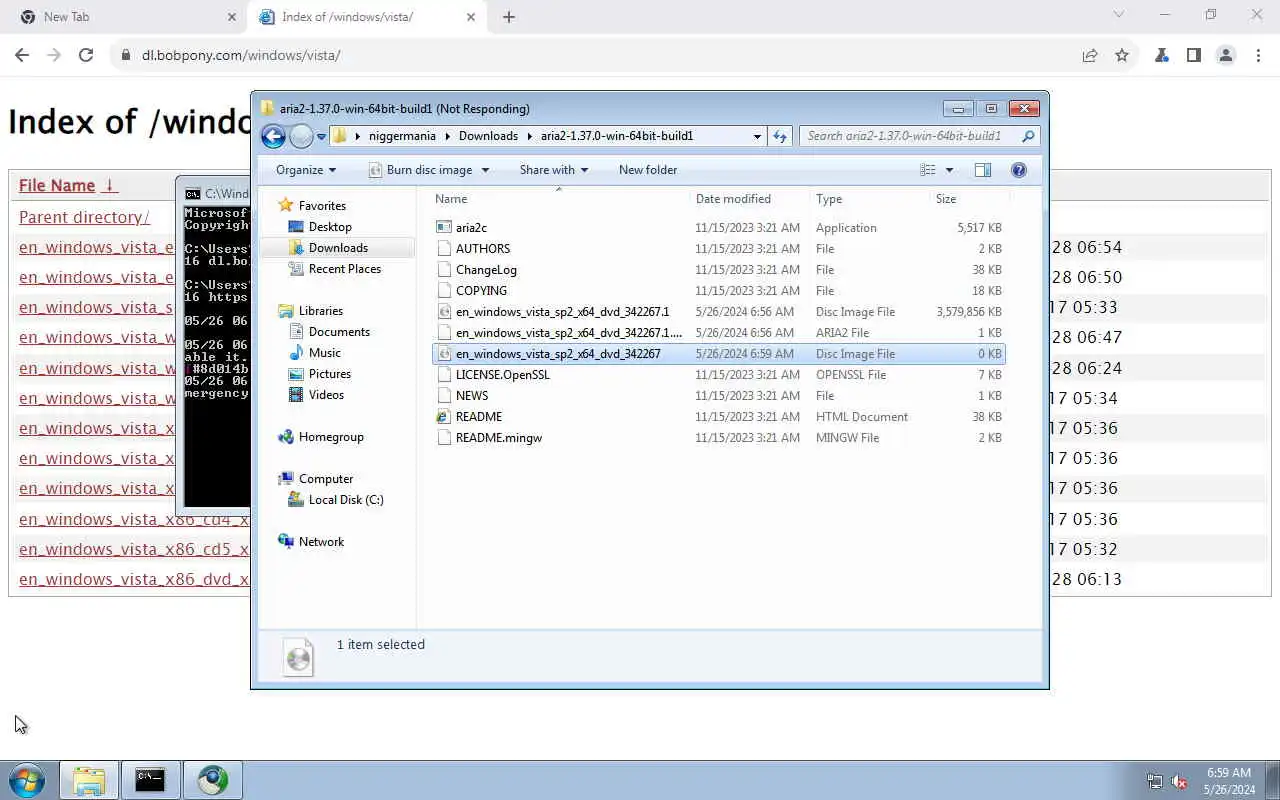Click the aria2-1.37.0-win-64bit-build1 breadcrumb segment
Screen dimensions: 1280x800
tap(617, 136)
